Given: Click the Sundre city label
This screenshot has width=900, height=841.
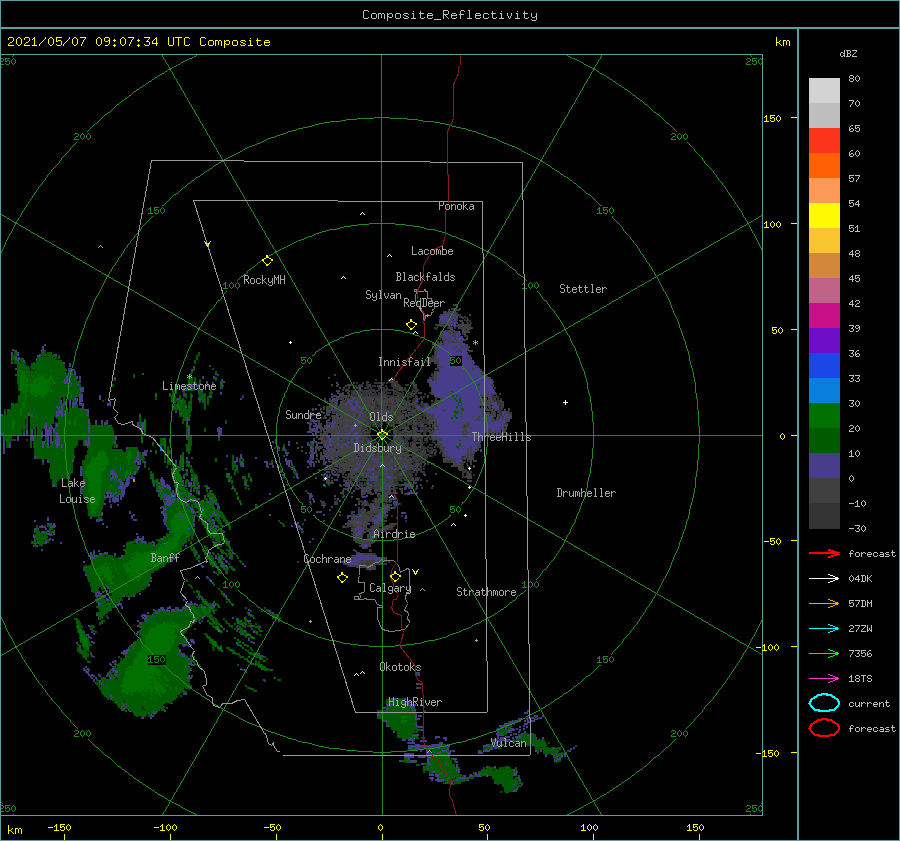Looking at the screenshot, I should pos(303,414).
